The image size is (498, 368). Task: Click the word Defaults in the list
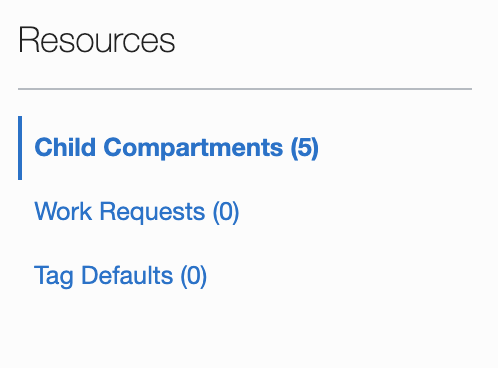[127, 275]
